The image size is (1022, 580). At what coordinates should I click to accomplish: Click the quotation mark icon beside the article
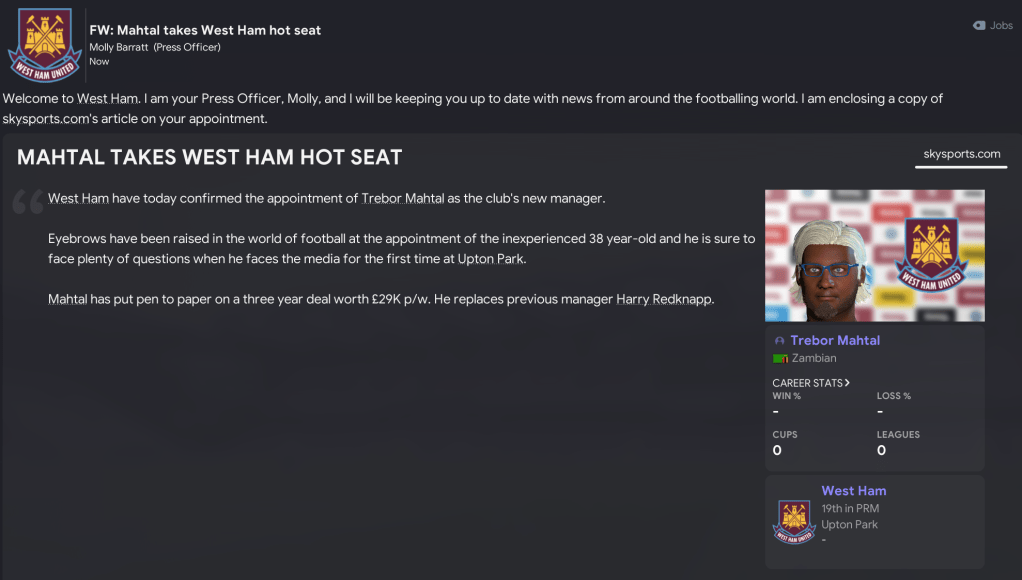pos(27,203)
